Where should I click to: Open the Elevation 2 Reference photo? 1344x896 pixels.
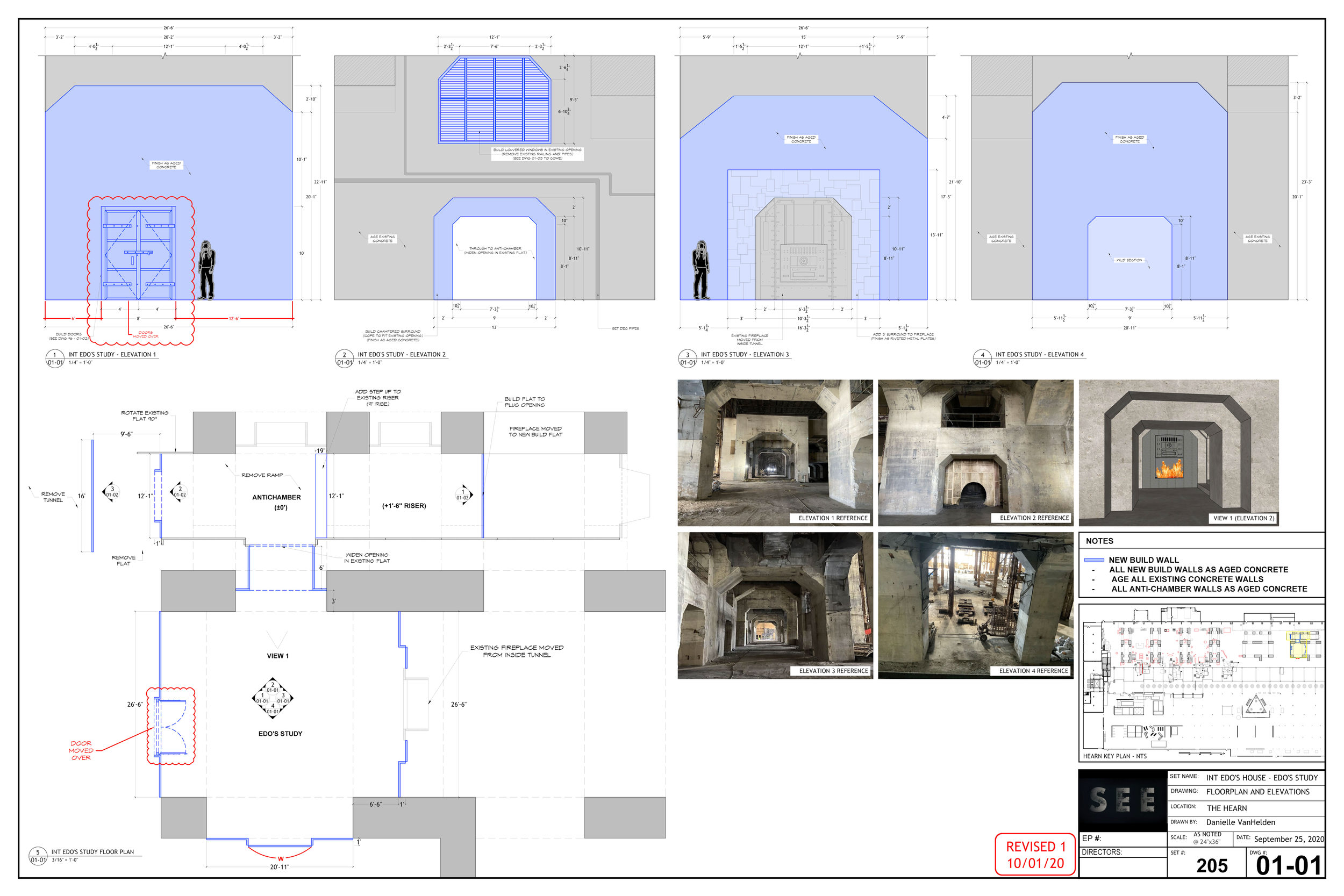975,453
